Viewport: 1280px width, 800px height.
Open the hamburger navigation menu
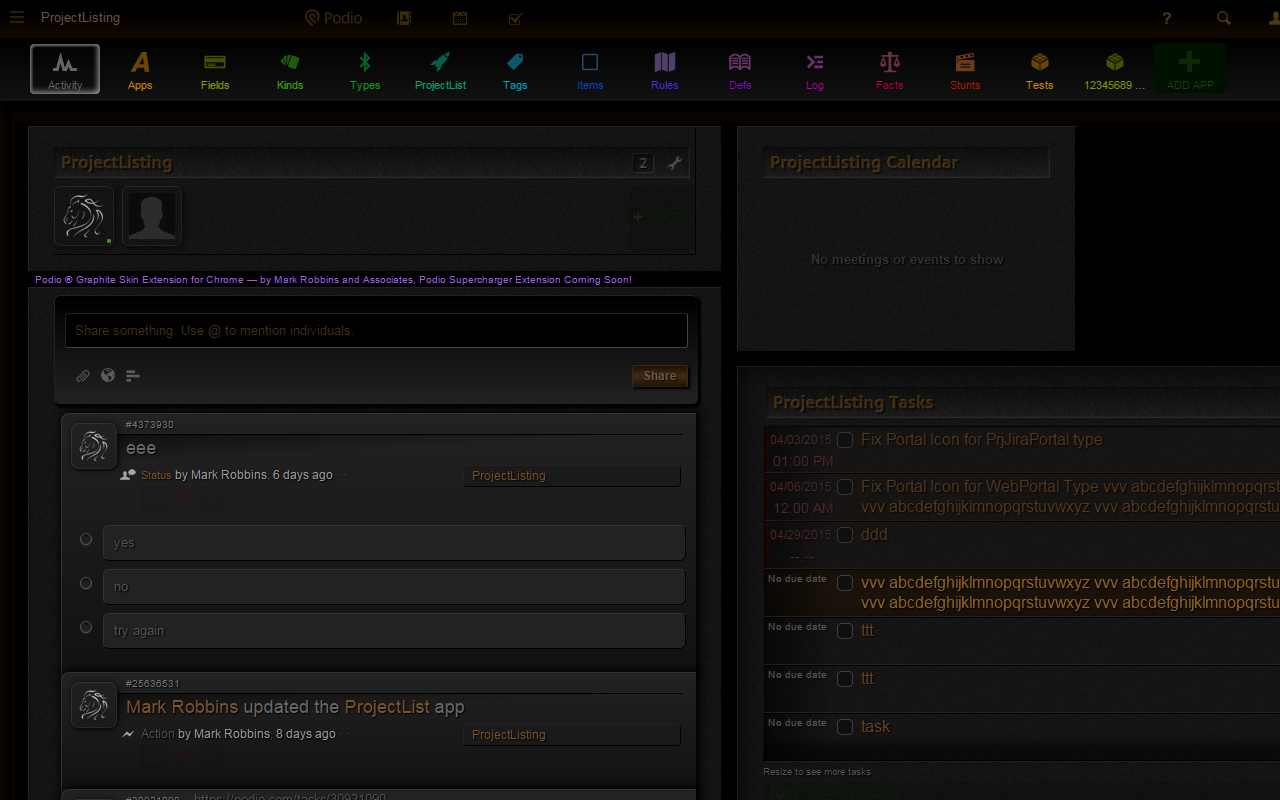(x=17, y=17)
